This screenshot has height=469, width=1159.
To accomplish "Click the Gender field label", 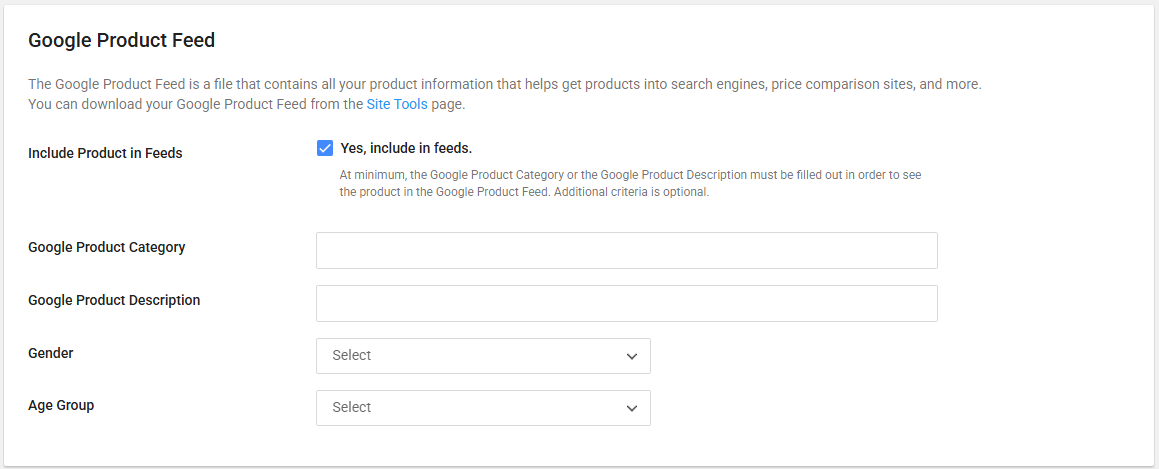I will [x=51, y=353].
